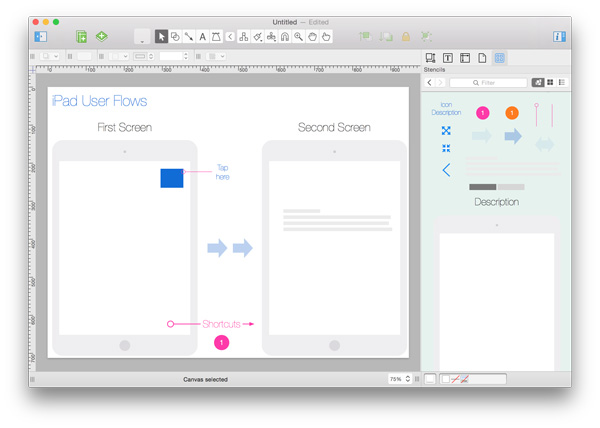Select the pink number 1 circle on canvas
This screenshot has width=600, height=428.
(222, 343)
